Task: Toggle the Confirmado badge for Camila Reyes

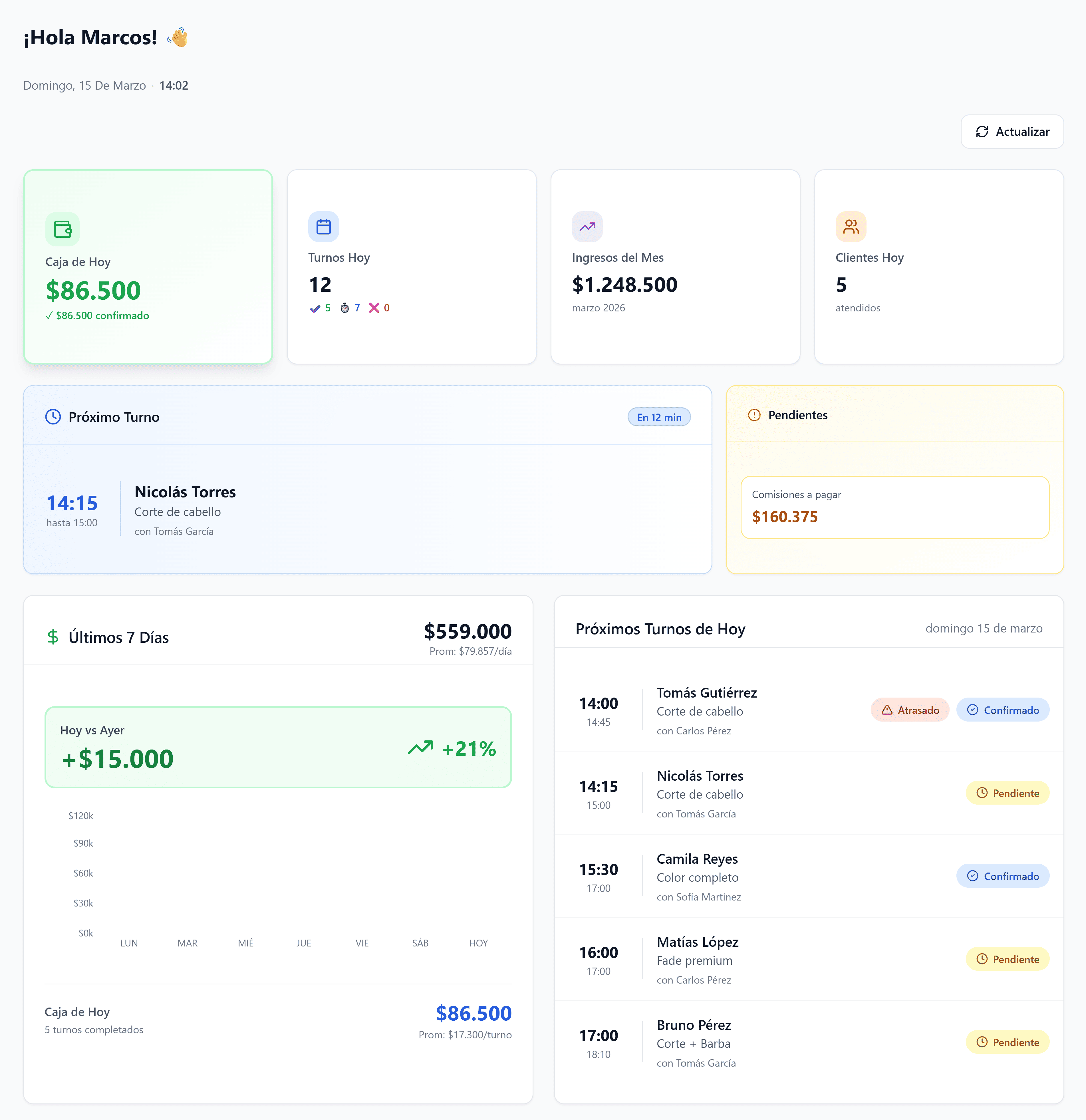Action: click(1003, 876)
